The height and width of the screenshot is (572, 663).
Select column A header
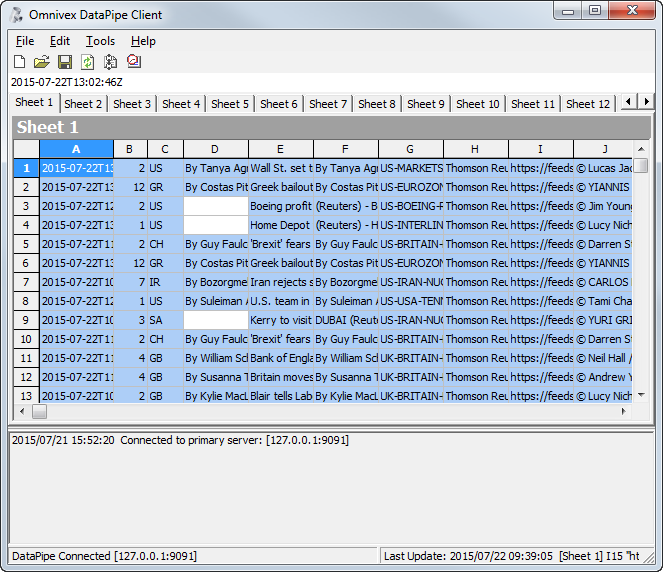76,149
